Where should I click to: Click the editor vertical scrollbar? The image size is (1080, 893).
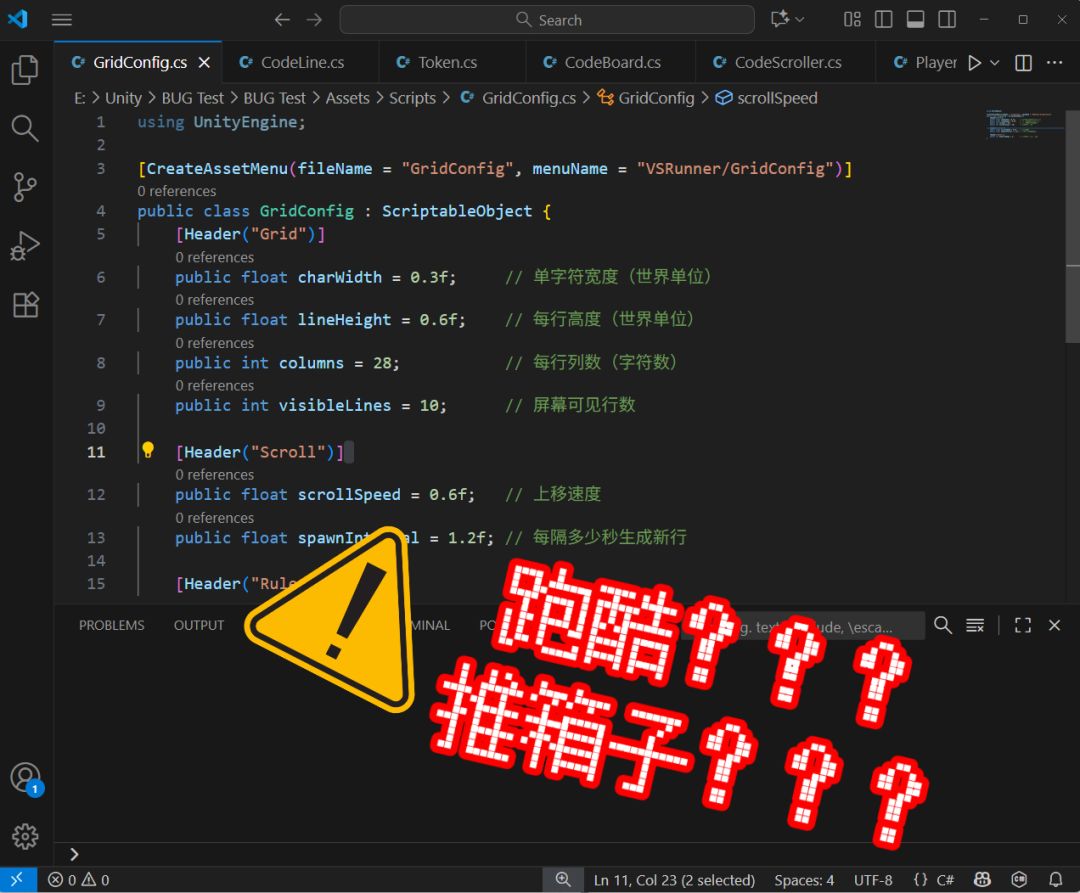[1072, 227]
